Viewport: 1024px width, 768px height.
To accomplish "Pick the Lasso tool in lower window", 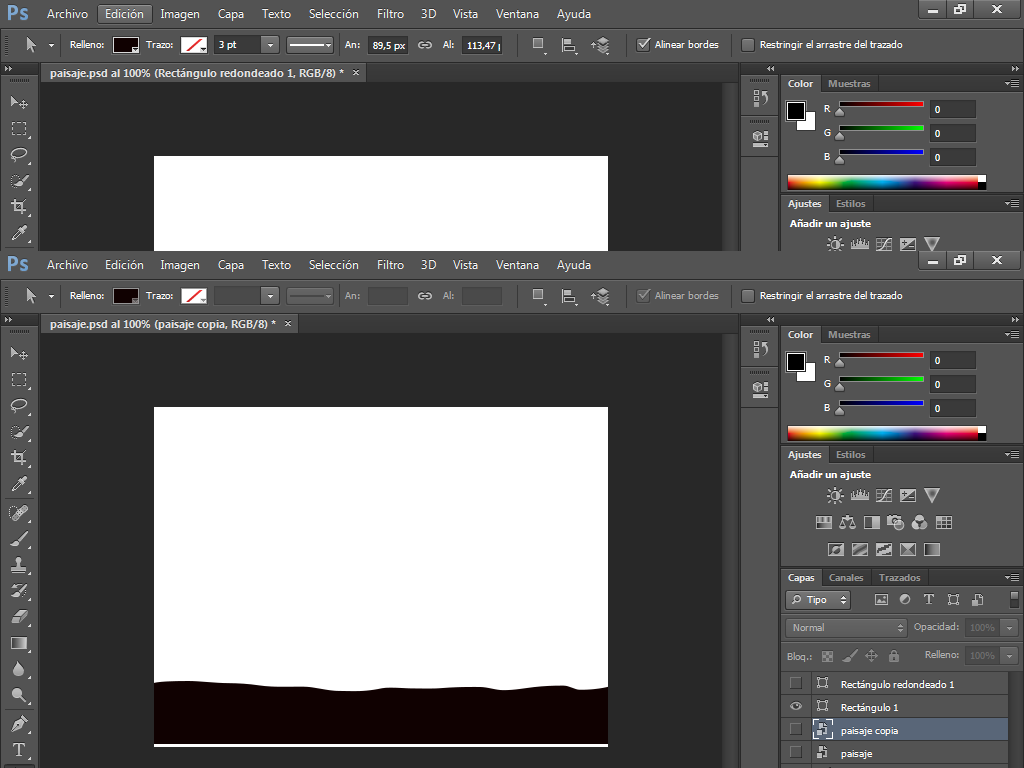I will click(x=19, y=406).
